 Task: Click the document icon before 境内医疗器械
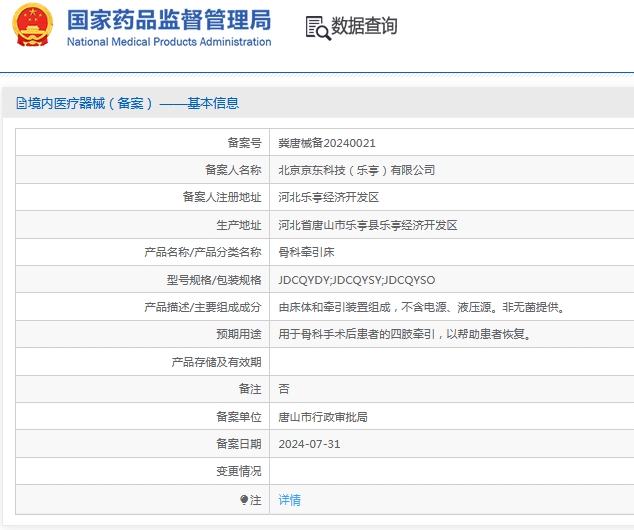click(21, 103)
